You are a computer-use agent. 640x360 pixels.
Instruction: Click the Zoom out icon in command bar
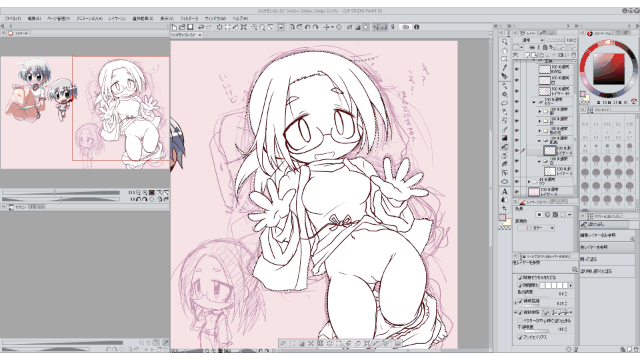click(x=262, y=27)
